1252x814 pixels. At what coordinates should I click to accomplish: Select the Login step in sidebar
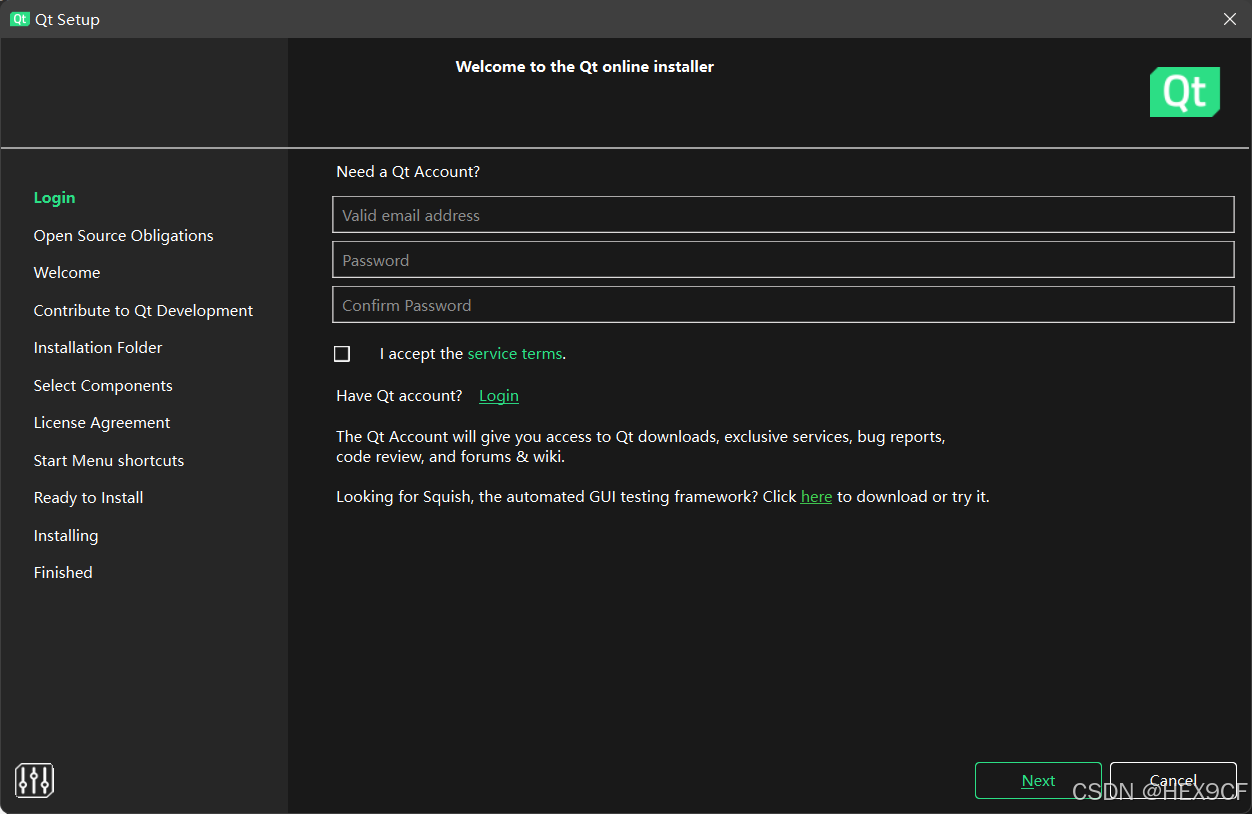[54, 198]
